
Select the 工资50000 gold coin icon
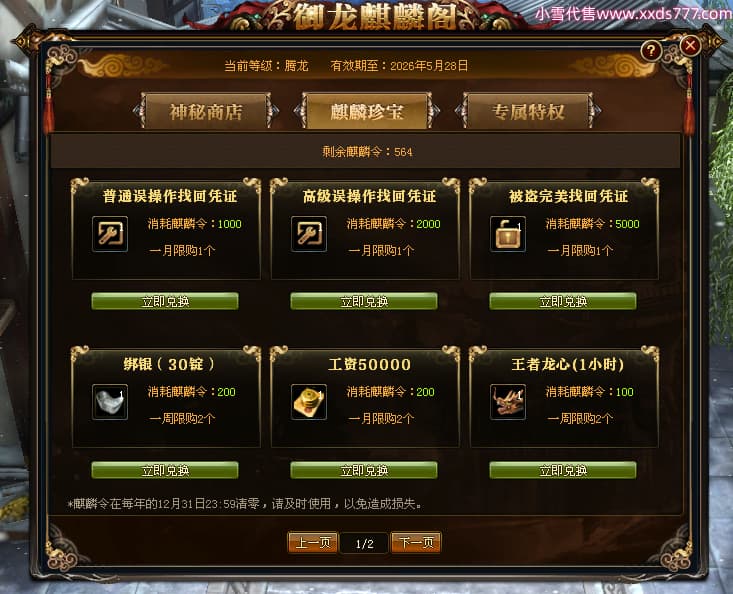(309, 402)
